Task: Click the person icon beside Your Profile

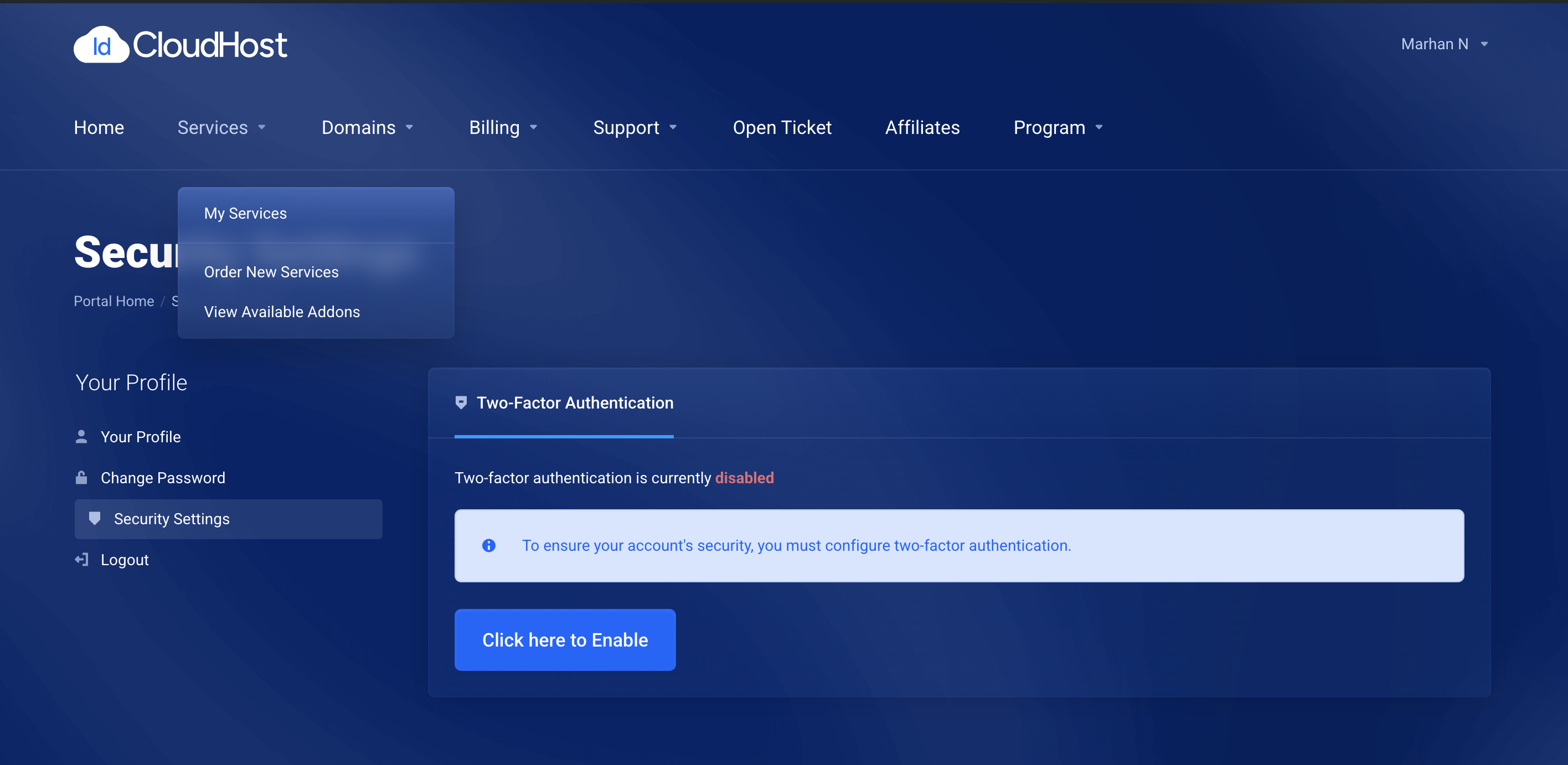Action: click(x=81, y=436)
